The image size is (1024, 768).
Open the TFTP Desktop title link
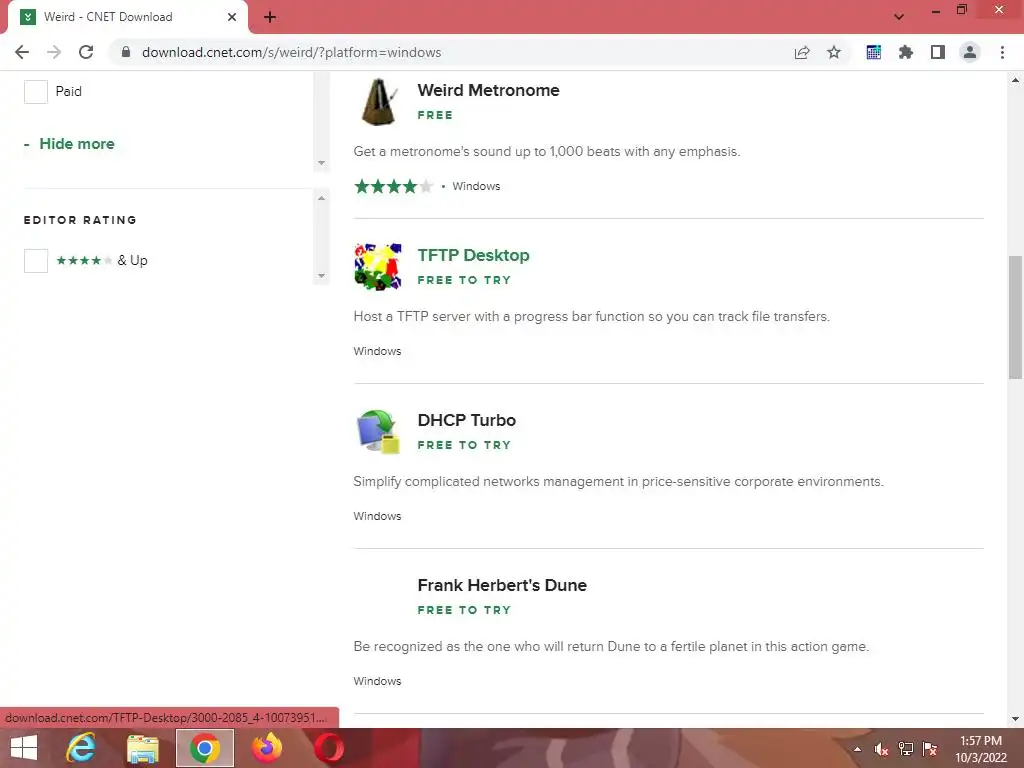click(473, 255)
